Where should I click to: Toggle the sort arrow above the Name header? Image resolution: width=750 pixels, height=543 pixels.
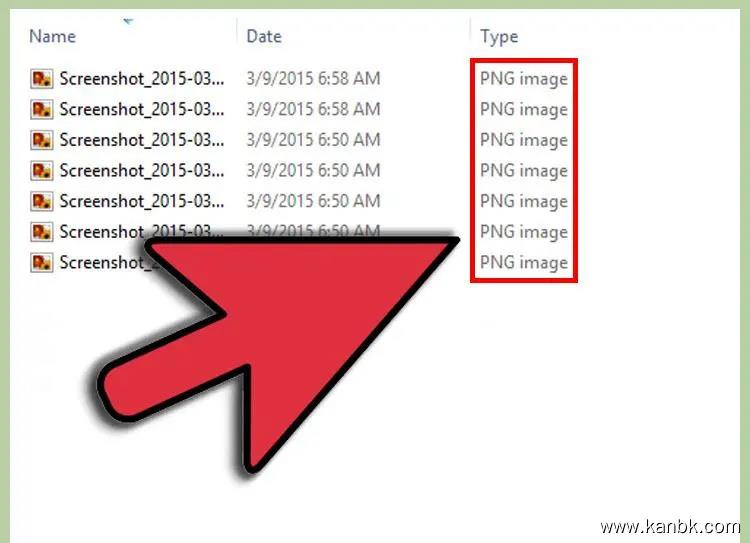click(128, 21)
